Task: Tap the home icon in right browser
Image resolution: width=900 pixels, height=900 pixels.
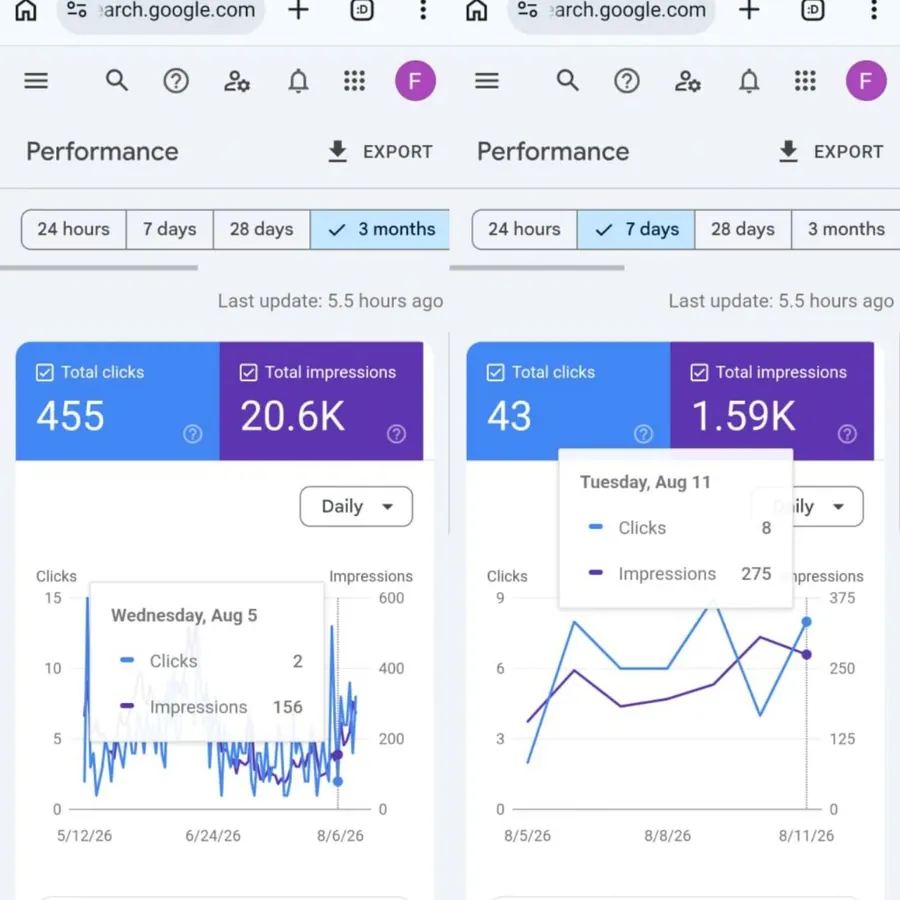Action: tap(476, 10)
